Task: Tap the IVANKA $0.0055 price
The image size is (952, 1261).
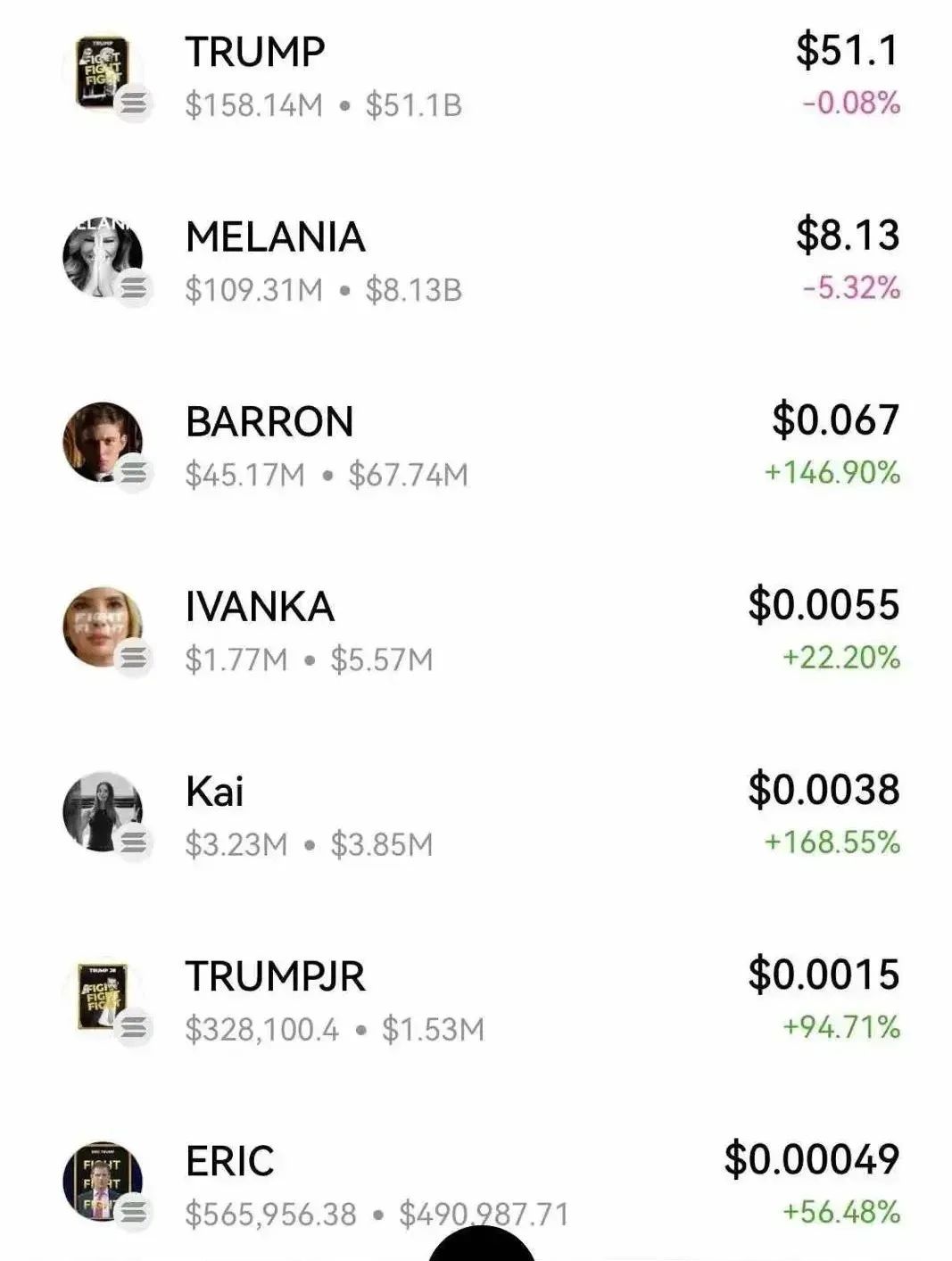Action: pyautogui.click(x=824, y=604)
